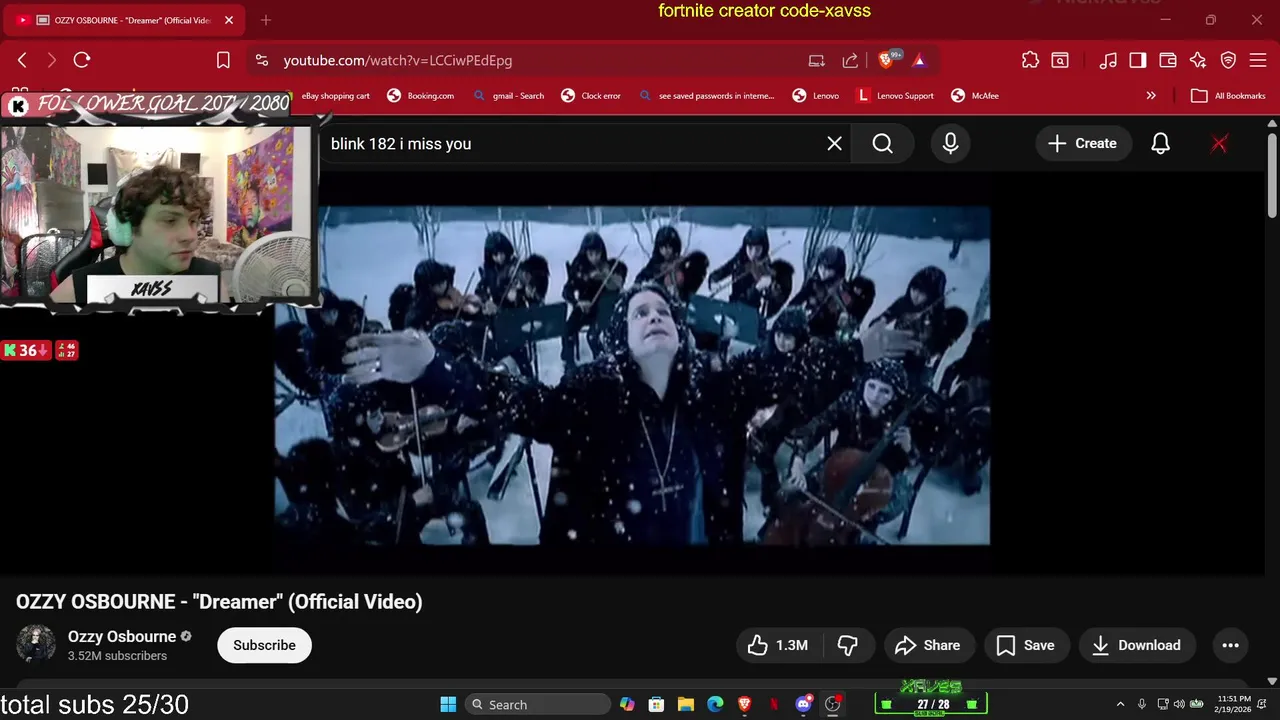The width and height of the screenshot is (1280, 720).
Task: Show hidden system tray icons chevron
Action: pyautogui.click(x=1120, y=704)
